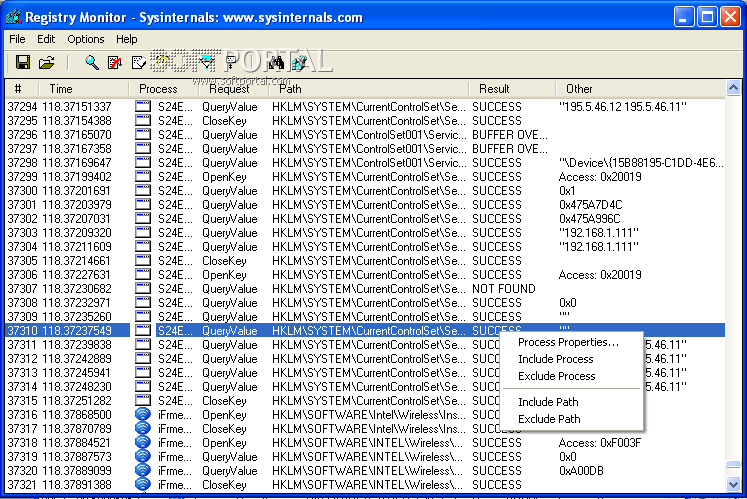
Task: Click the window icon in row 37296
Action: pos(143,134)
